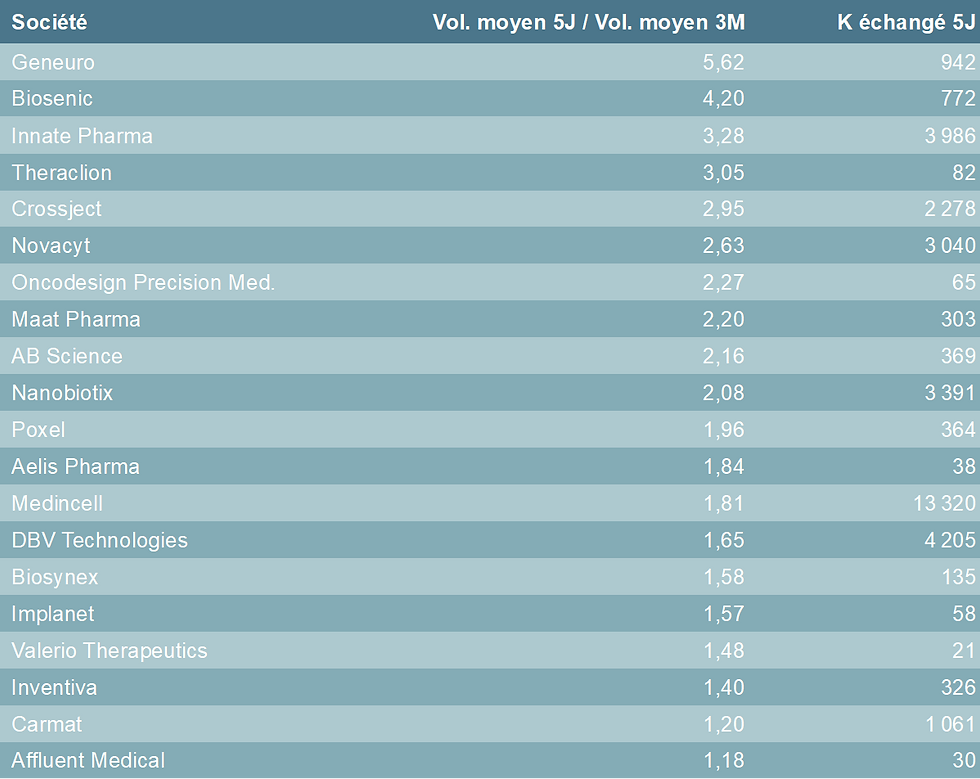Click the K échangé 5J column header
This screenshot has height=779, width=980.
tap(906, 22)
